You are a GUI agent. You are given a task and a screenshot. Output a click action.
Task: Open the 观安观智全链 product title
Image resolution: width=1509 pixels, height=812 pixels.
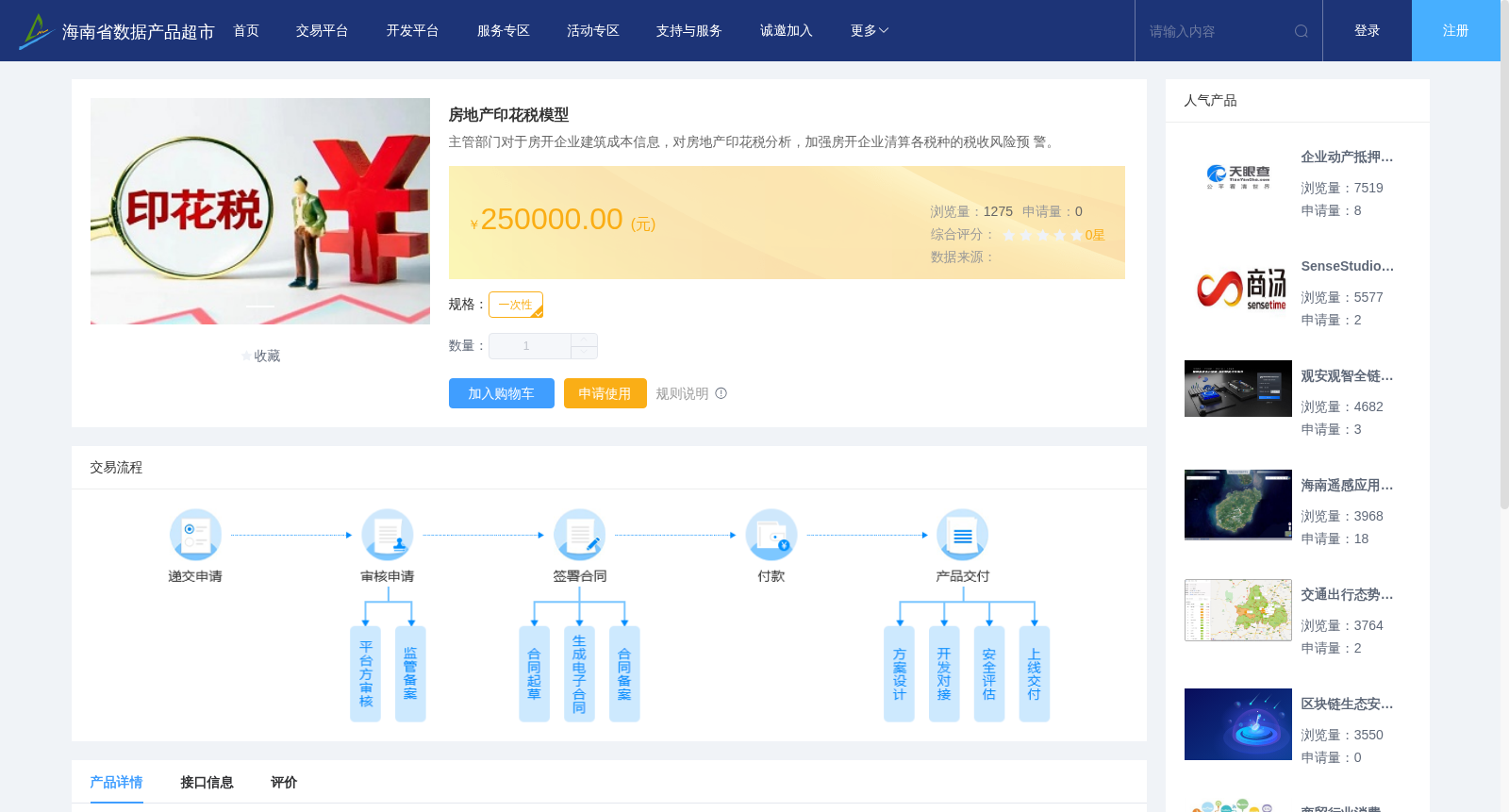pyautogui.click(x=1347, y=375)
